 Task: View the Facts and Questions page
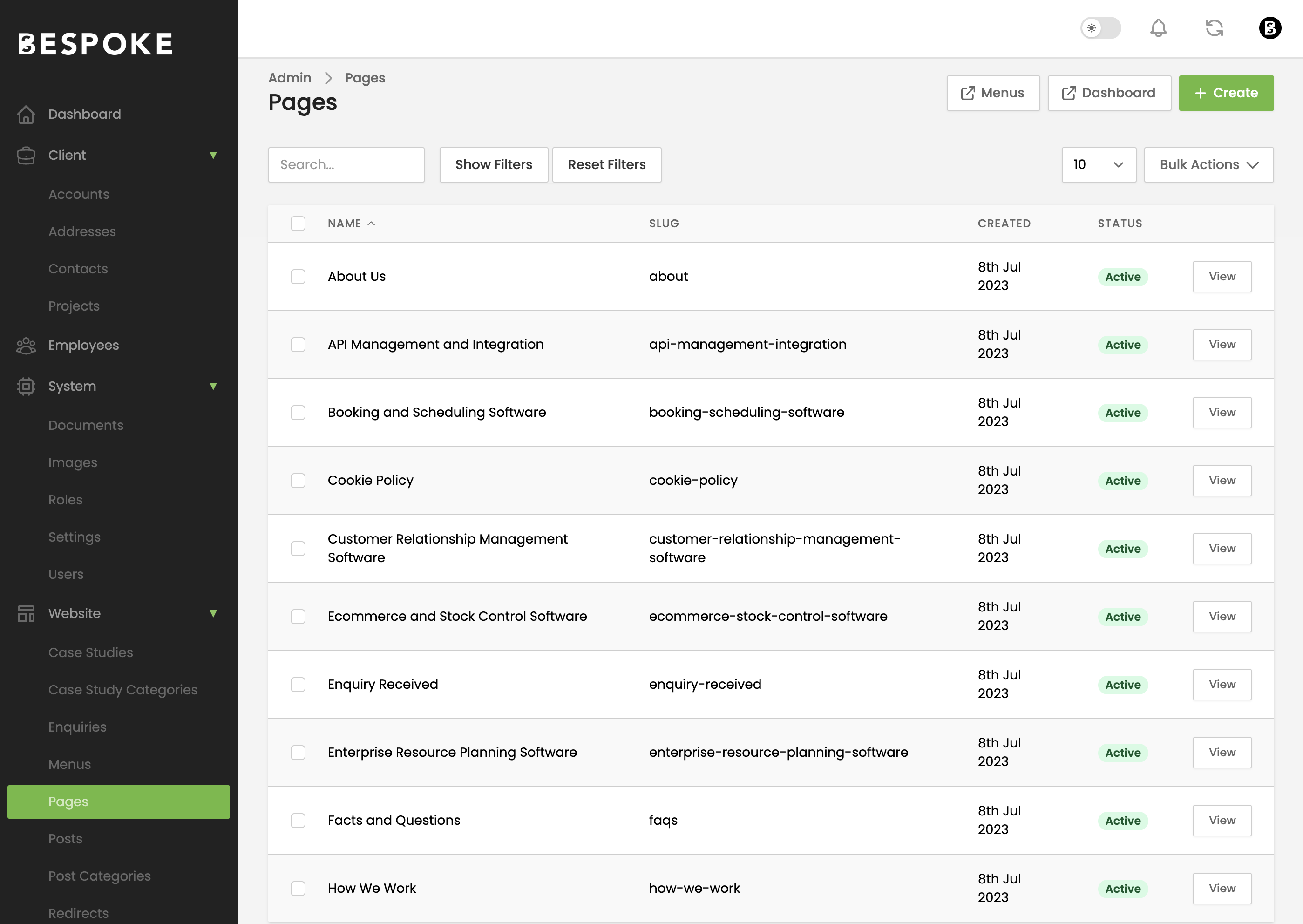click(x=1222, y=821)
